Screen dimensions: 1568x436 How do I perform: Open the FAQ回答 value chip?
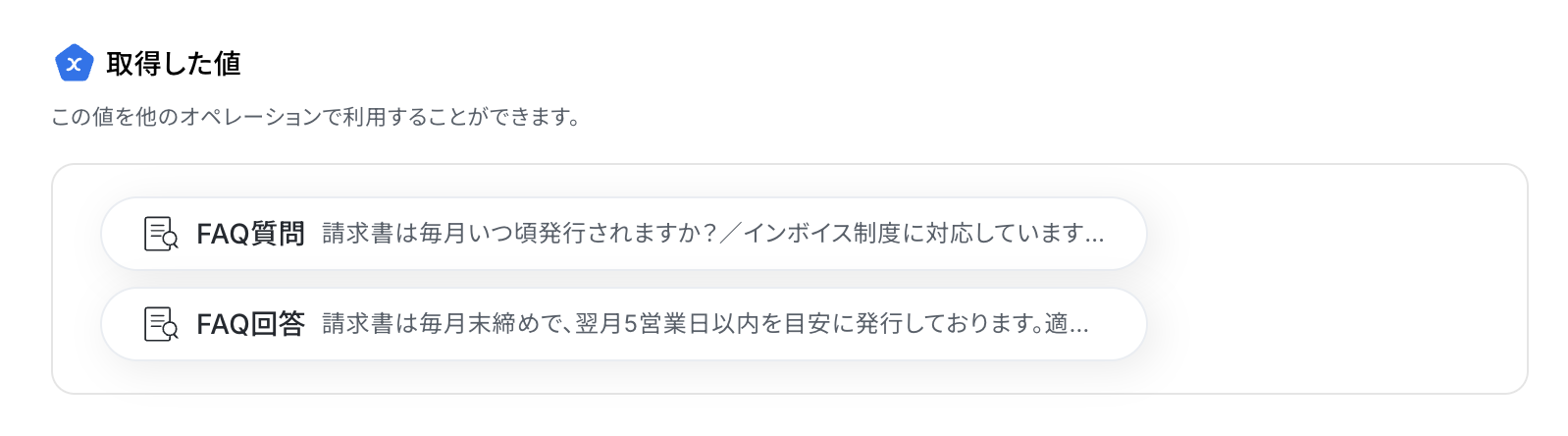624,324
